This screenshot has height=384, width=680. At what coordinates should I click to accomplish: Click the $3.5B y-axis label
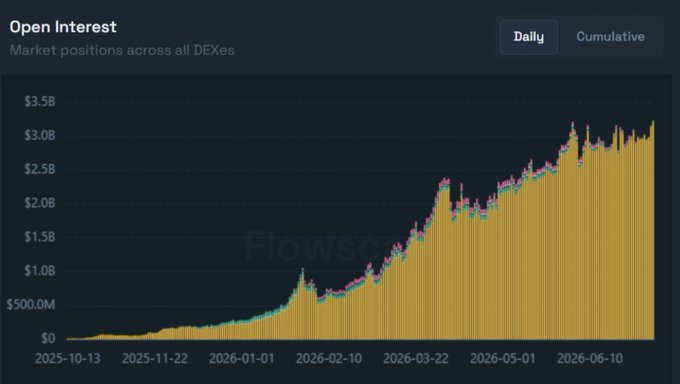tap(40, 102)
